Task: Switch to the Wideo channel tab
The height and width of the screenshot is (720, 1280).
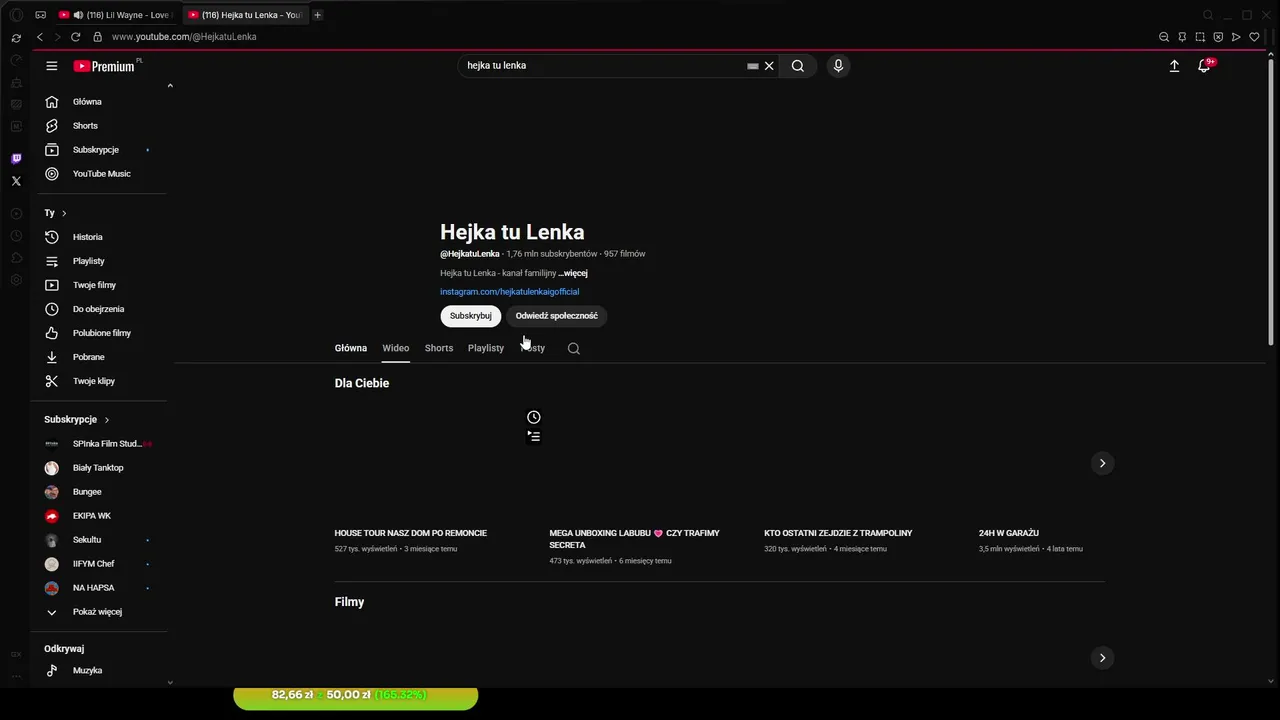Action: tap(396, 348)
